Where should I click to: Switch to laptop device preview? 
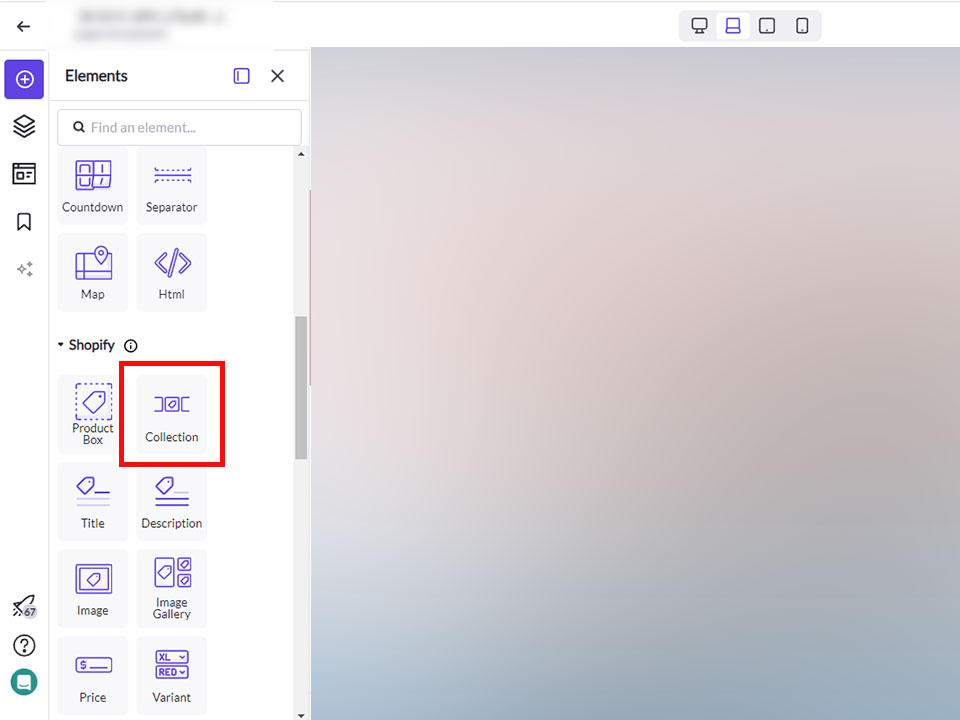coord(733,26)
